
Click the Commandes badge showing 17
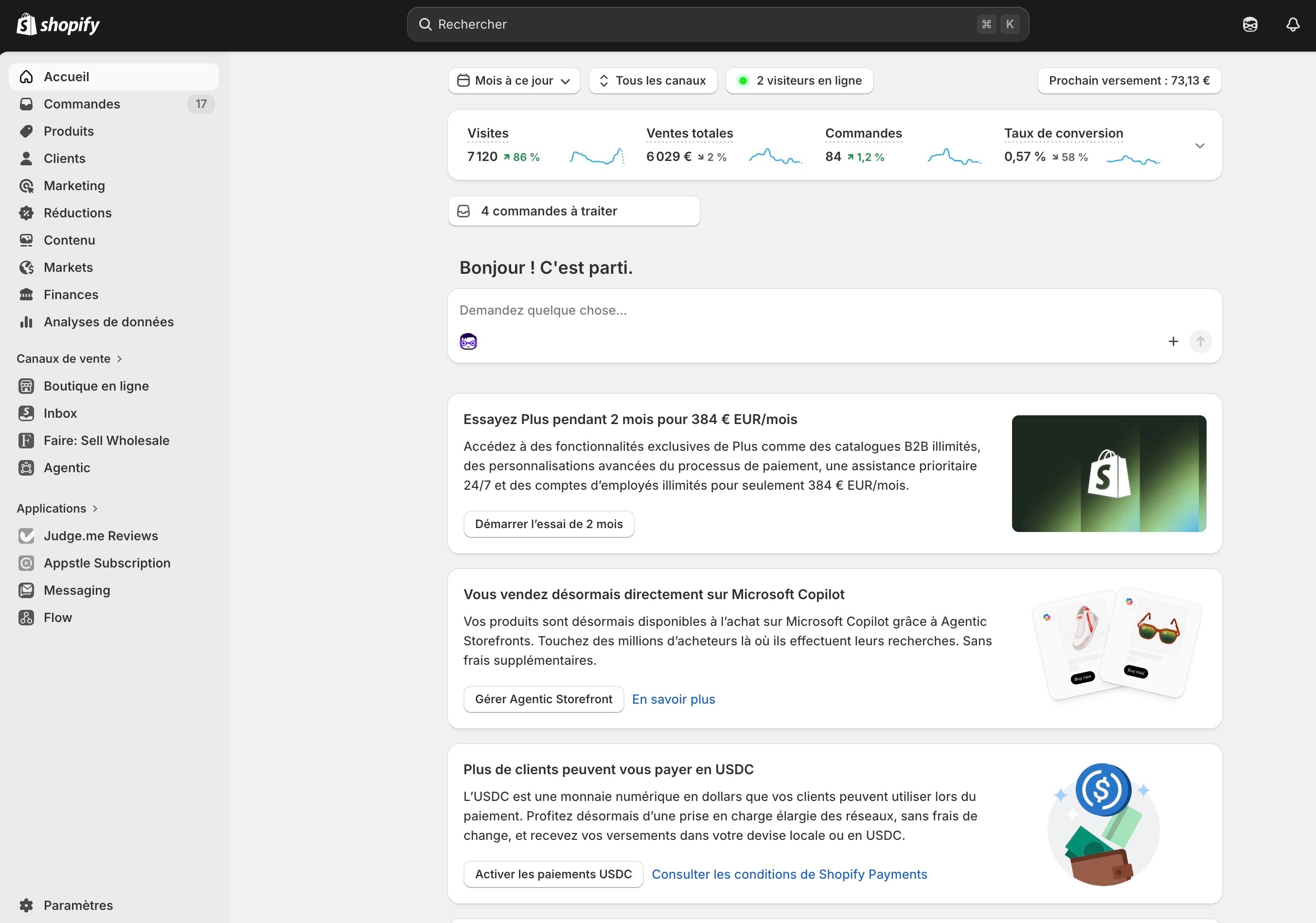click(x=200, y=104)
